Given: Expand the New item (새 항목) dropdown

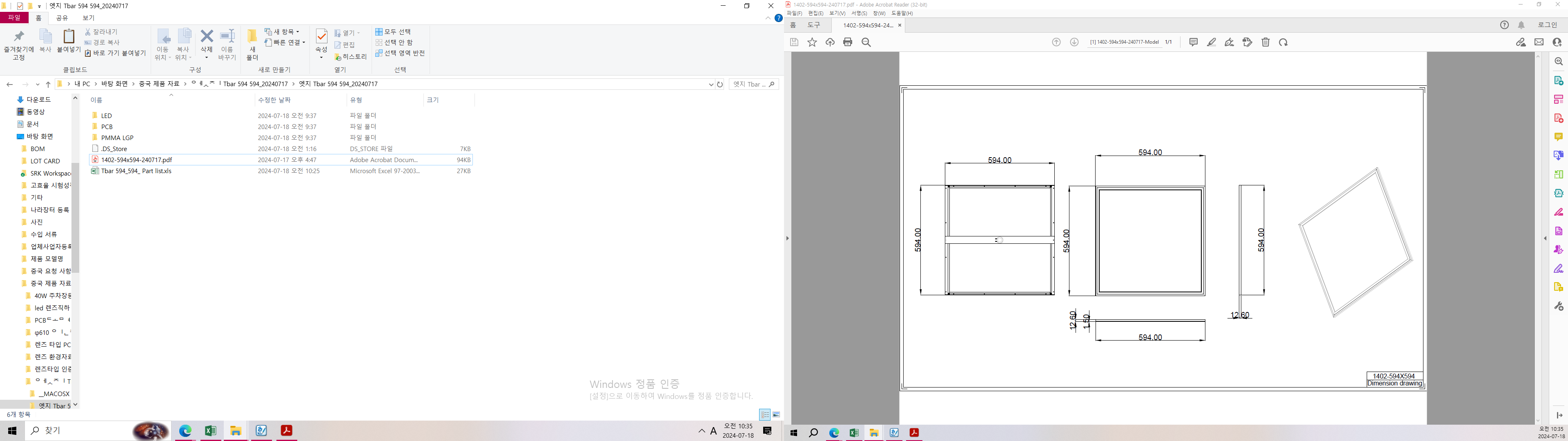Looking at the screenshot, I should 282,32.
